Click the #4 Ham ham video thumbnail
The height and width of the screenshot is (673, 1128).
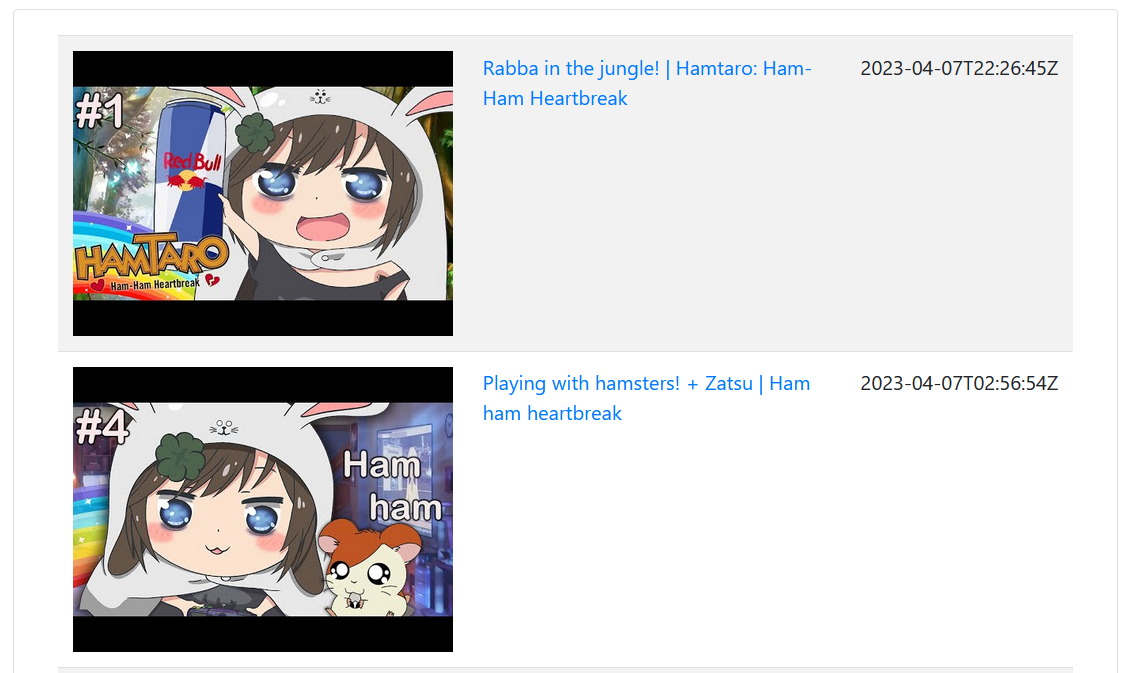(x=263, y=509)
